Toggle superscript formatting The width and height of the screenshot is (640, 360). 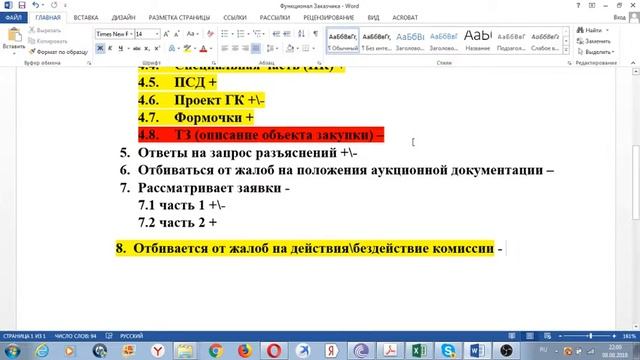click(157, 48)
